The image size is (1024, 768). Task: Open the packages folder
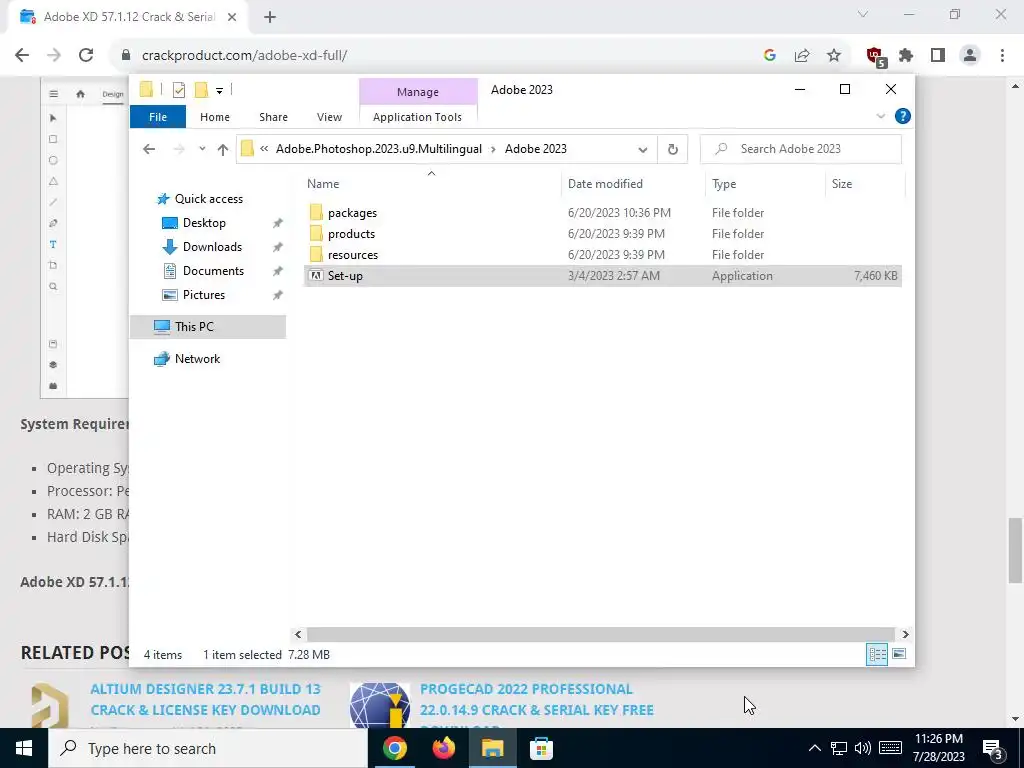click(352, 213)
